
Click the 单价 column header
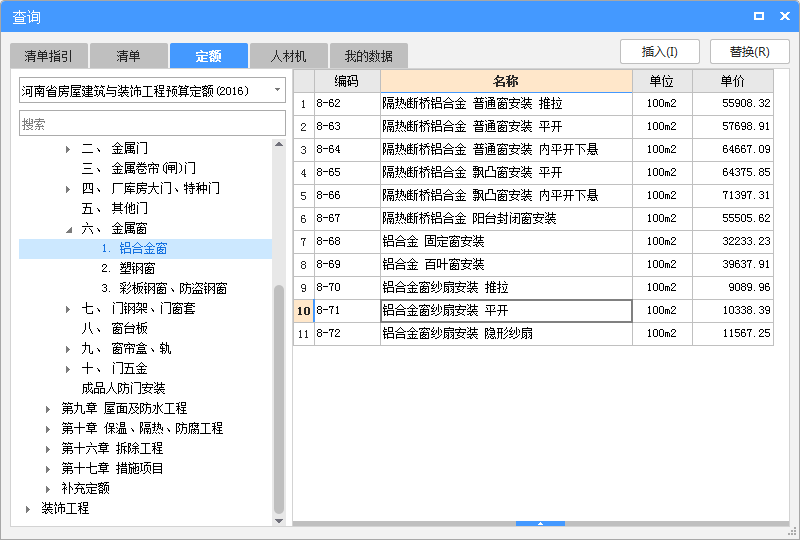[x=733, y=81]
